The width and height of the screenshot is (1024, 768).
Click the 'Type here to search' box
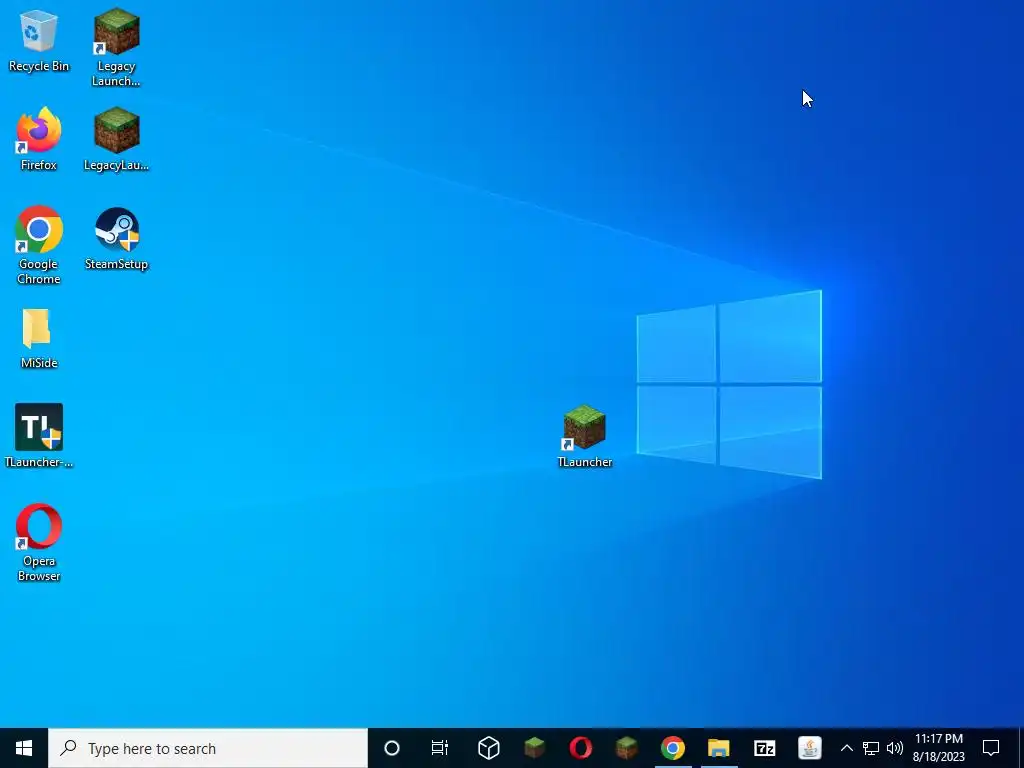pyautogui.click(x=208, y=748)
